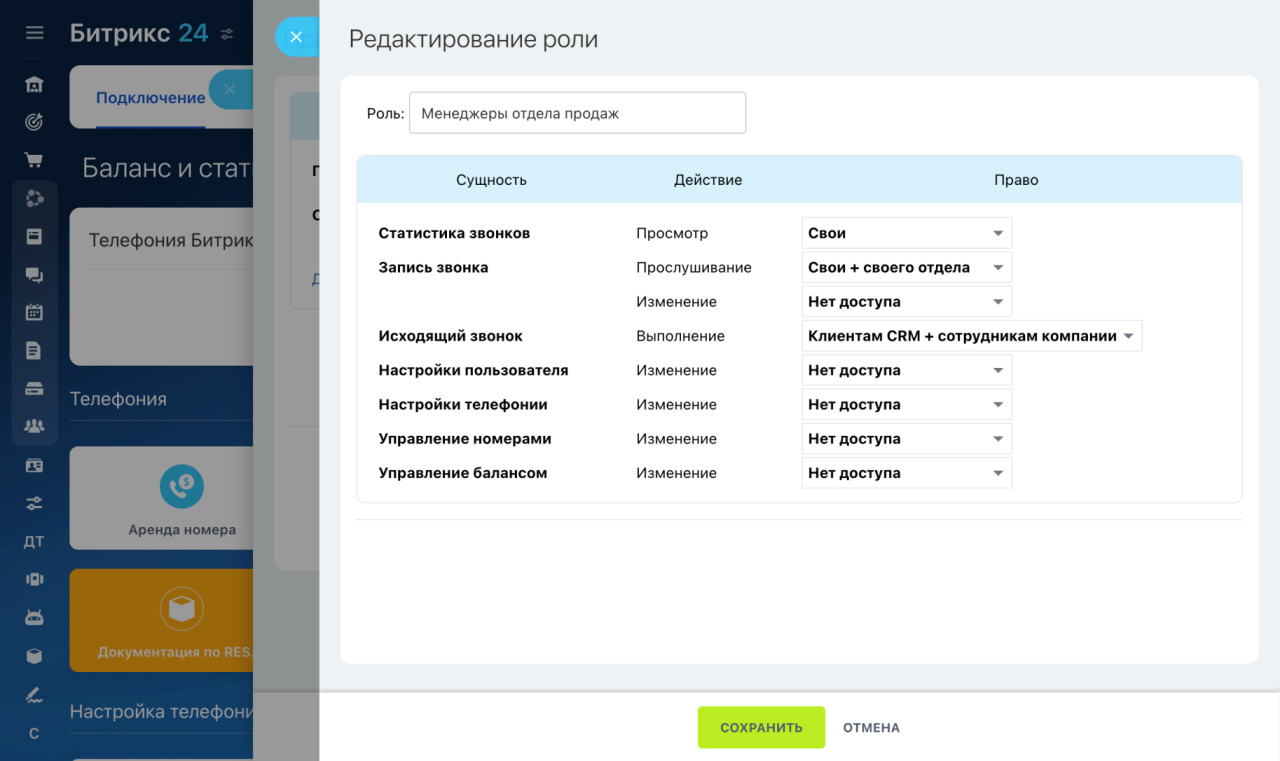
Task: Click the Настройки пользователя row label
Action: [473, 370]
